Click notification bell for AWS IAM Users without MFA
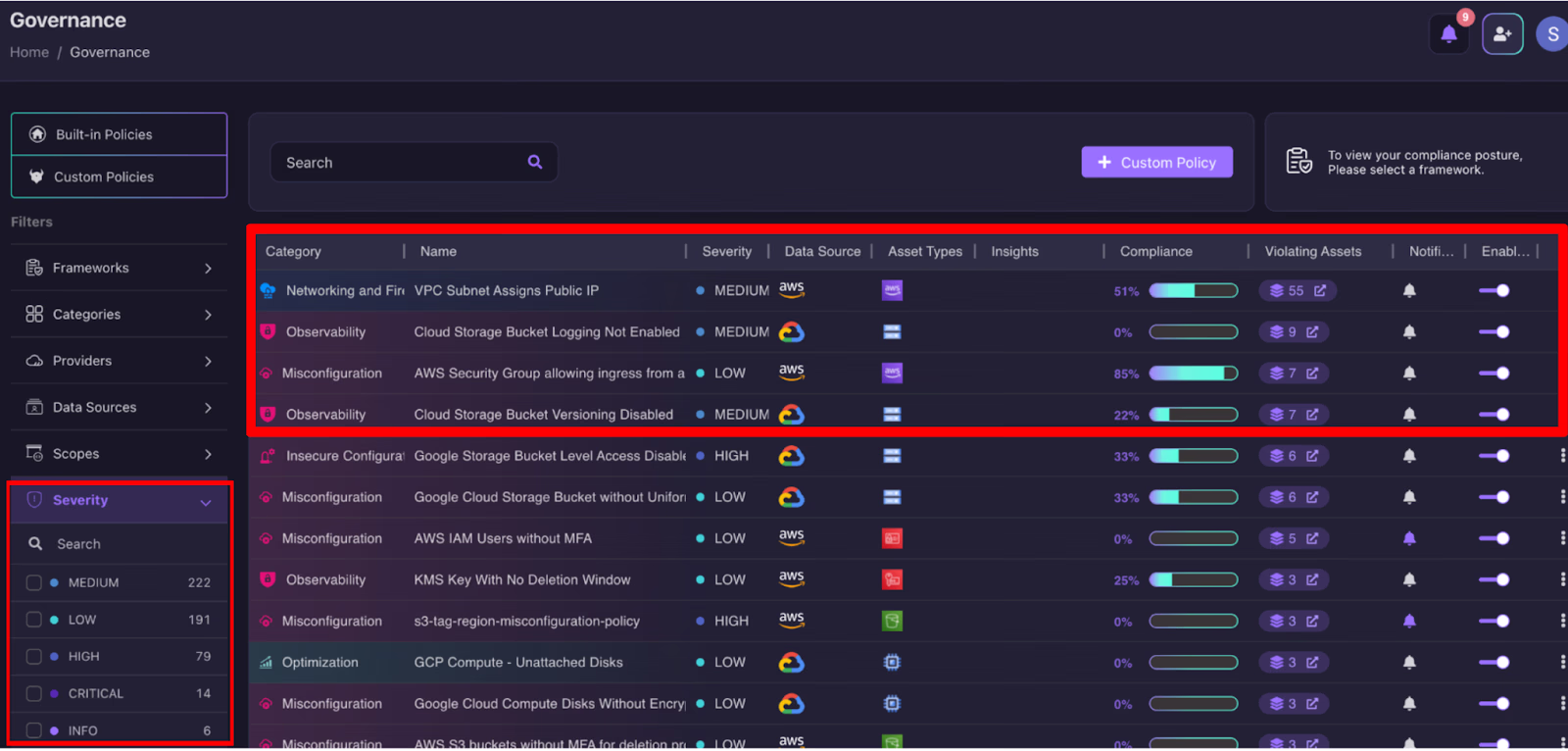The width and height of the screenshot is (1568, 751). (1409, 538)
